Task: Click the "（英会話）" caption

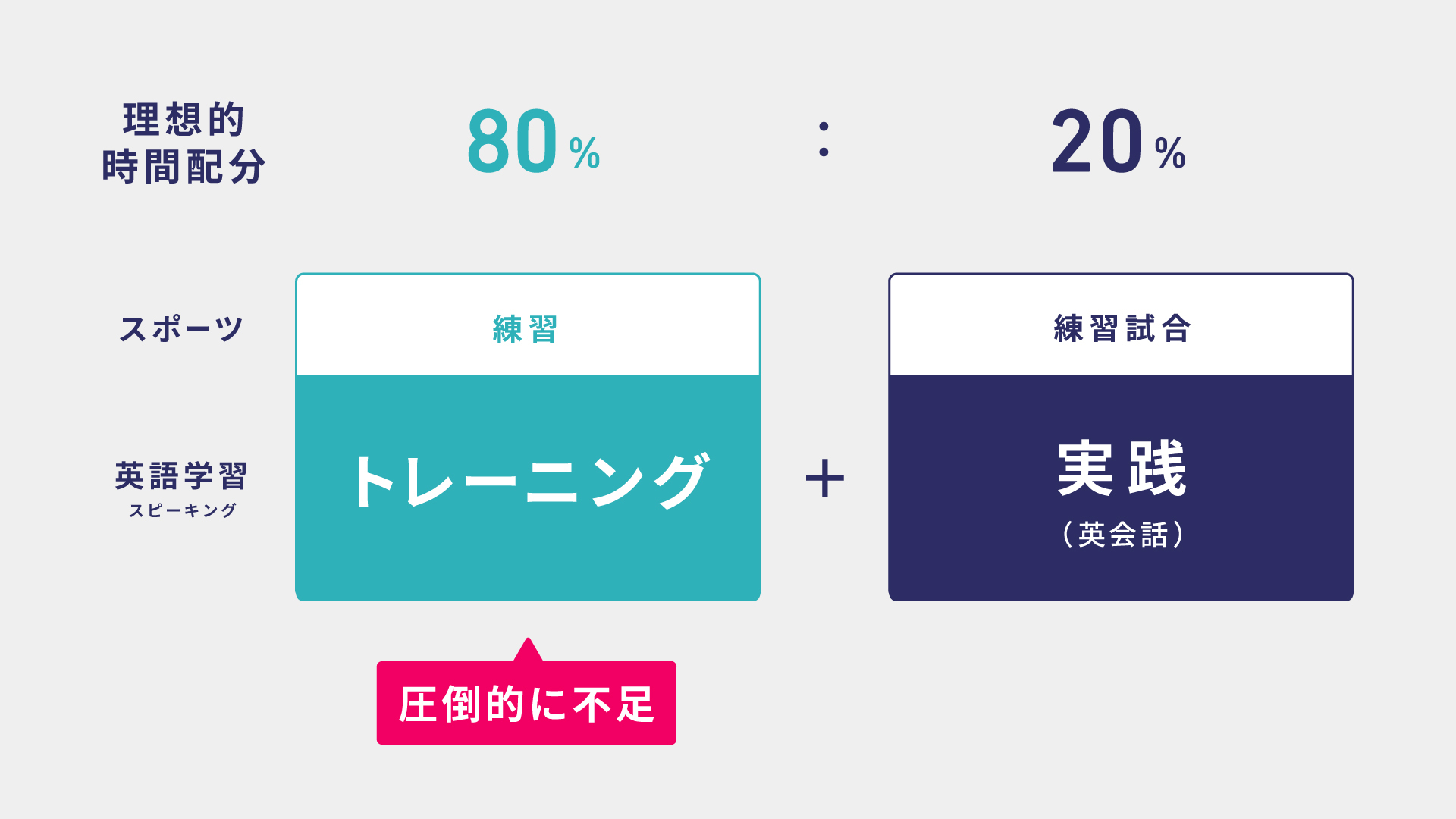Action: click(x=1122, y=535)
